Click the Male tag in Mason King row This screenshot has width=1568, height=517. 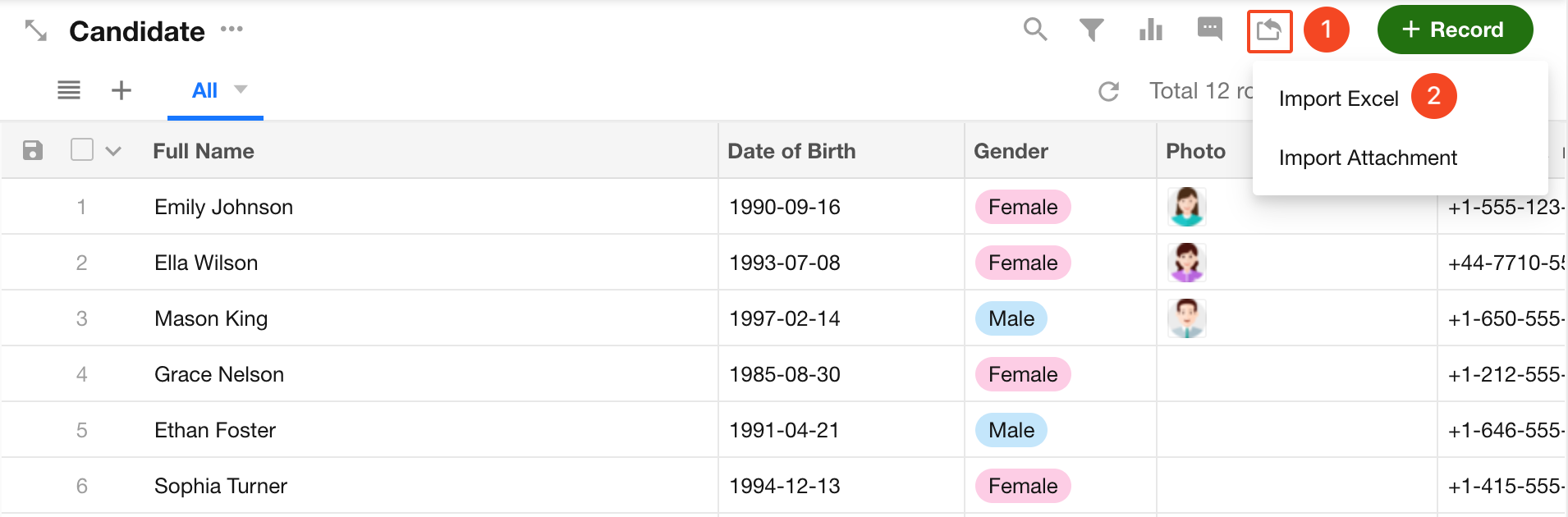pyautogui.click(x=1011, y=318)
